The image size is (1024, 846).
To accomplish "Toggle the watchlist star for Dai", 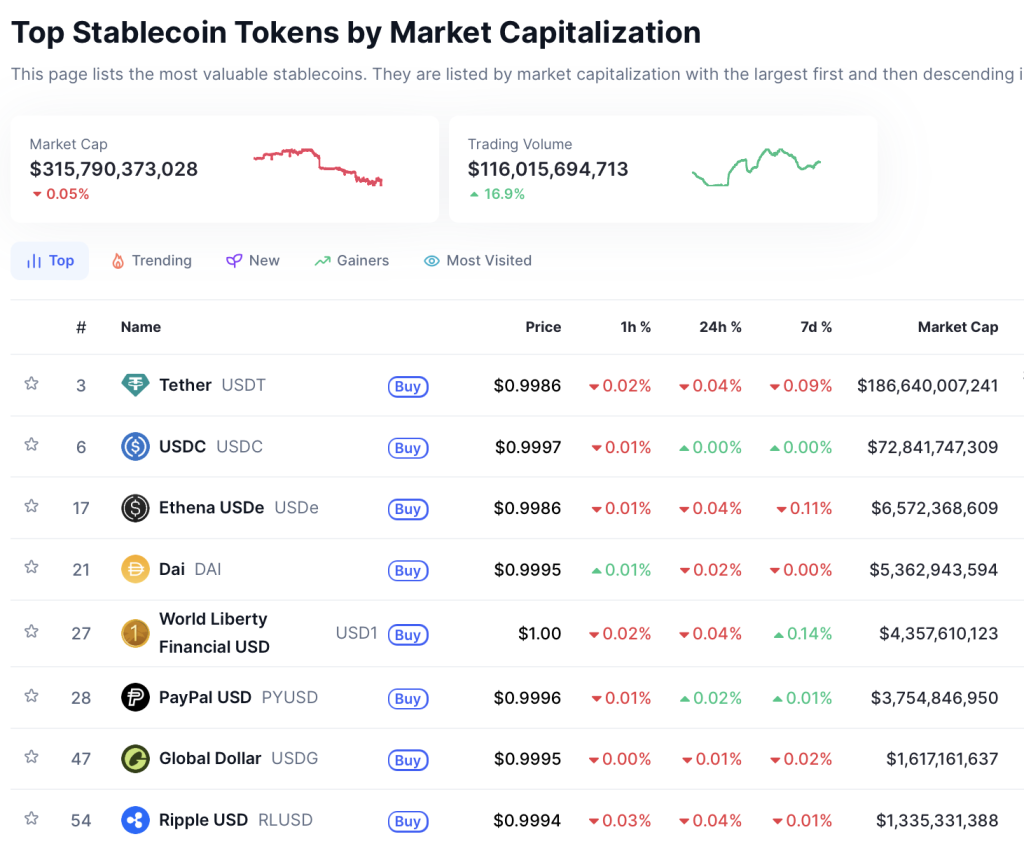I will point(31,568).
